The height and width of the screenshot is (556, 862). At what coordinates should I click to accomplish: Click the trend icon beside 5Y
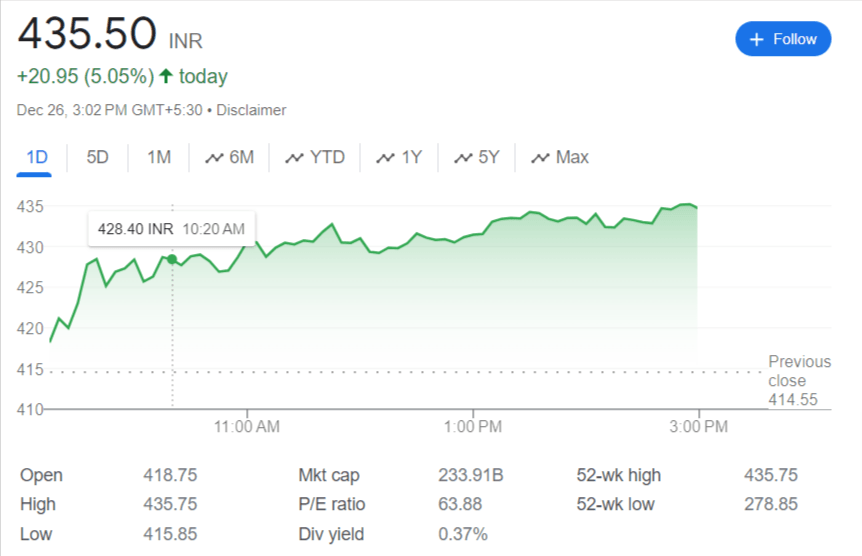463,158
